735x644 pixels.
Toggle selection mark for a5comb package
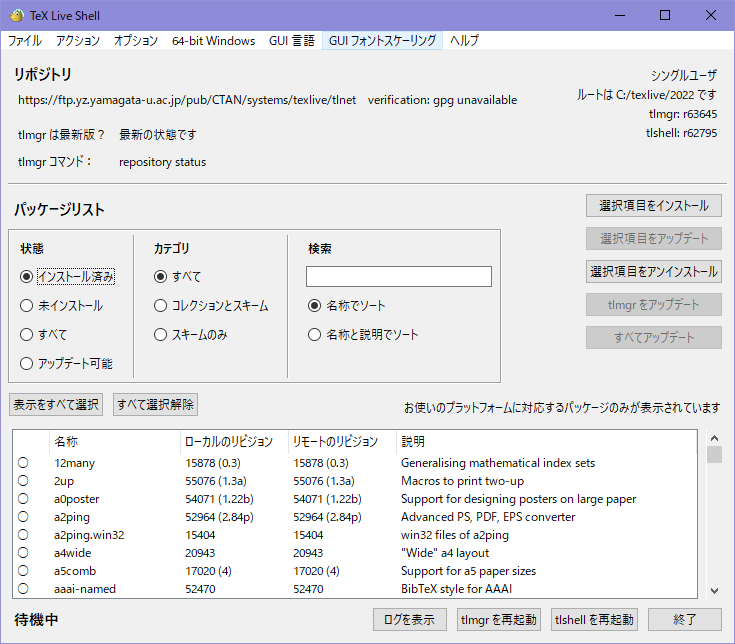(23, 571)
